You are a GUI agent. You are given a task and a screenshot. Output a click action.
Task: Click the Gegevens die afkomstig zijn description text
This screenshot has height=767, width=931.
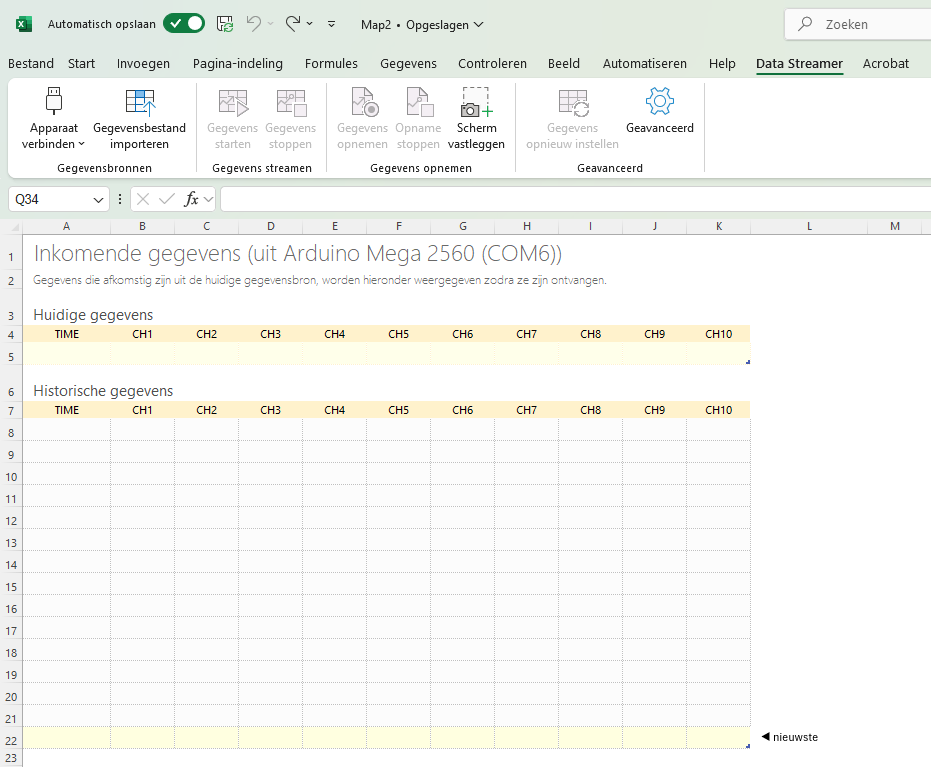coord(319,280)
